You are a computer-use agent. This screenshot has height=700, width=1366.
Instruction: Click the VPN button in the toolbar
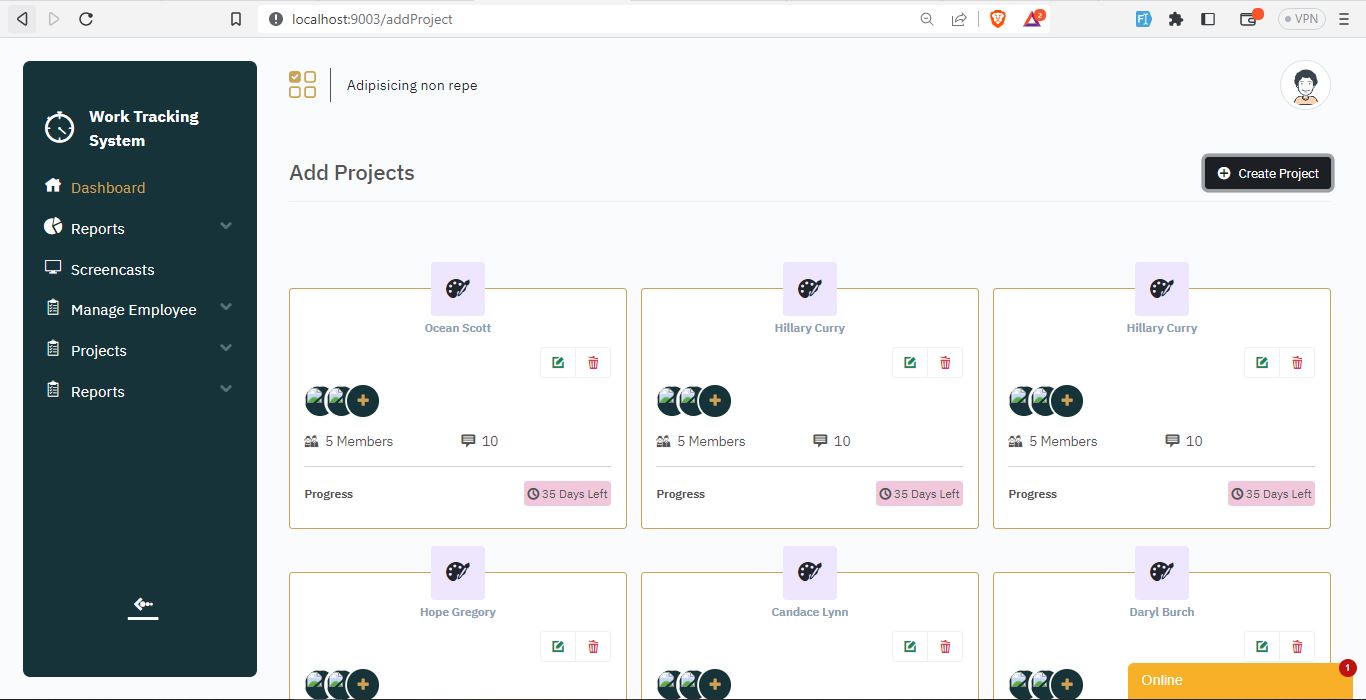coord(1301,19)
